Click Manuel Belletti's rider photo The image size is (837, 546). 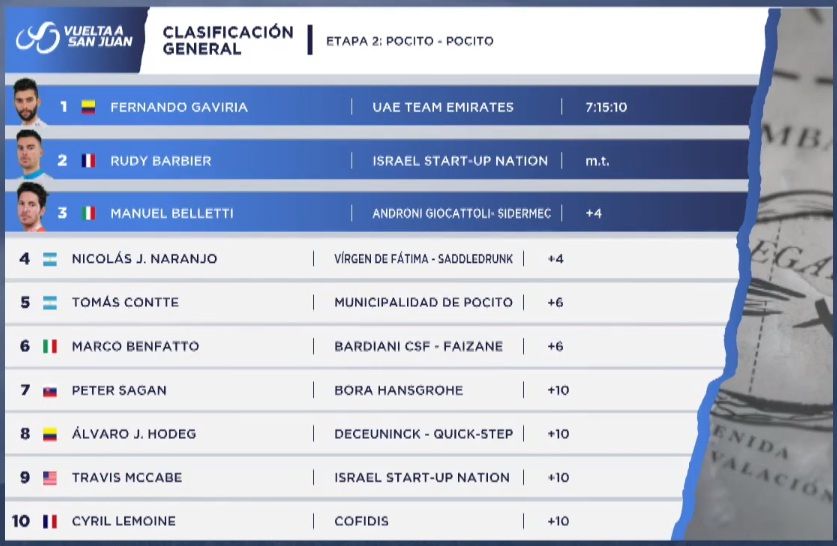[x=31, y=207]
